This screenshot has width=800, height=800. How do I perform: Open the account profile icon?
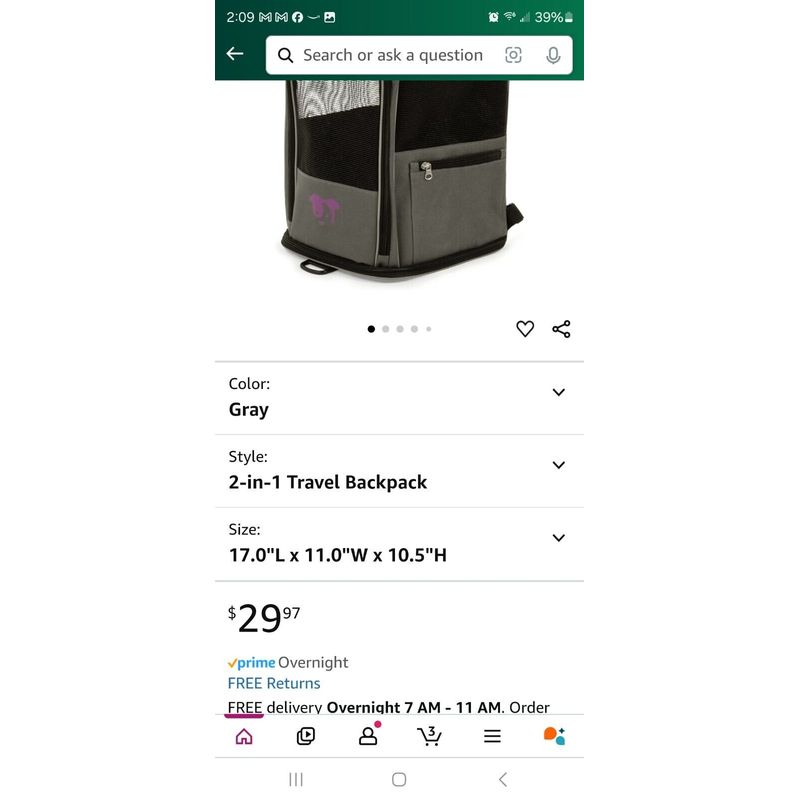click(368, 735)
